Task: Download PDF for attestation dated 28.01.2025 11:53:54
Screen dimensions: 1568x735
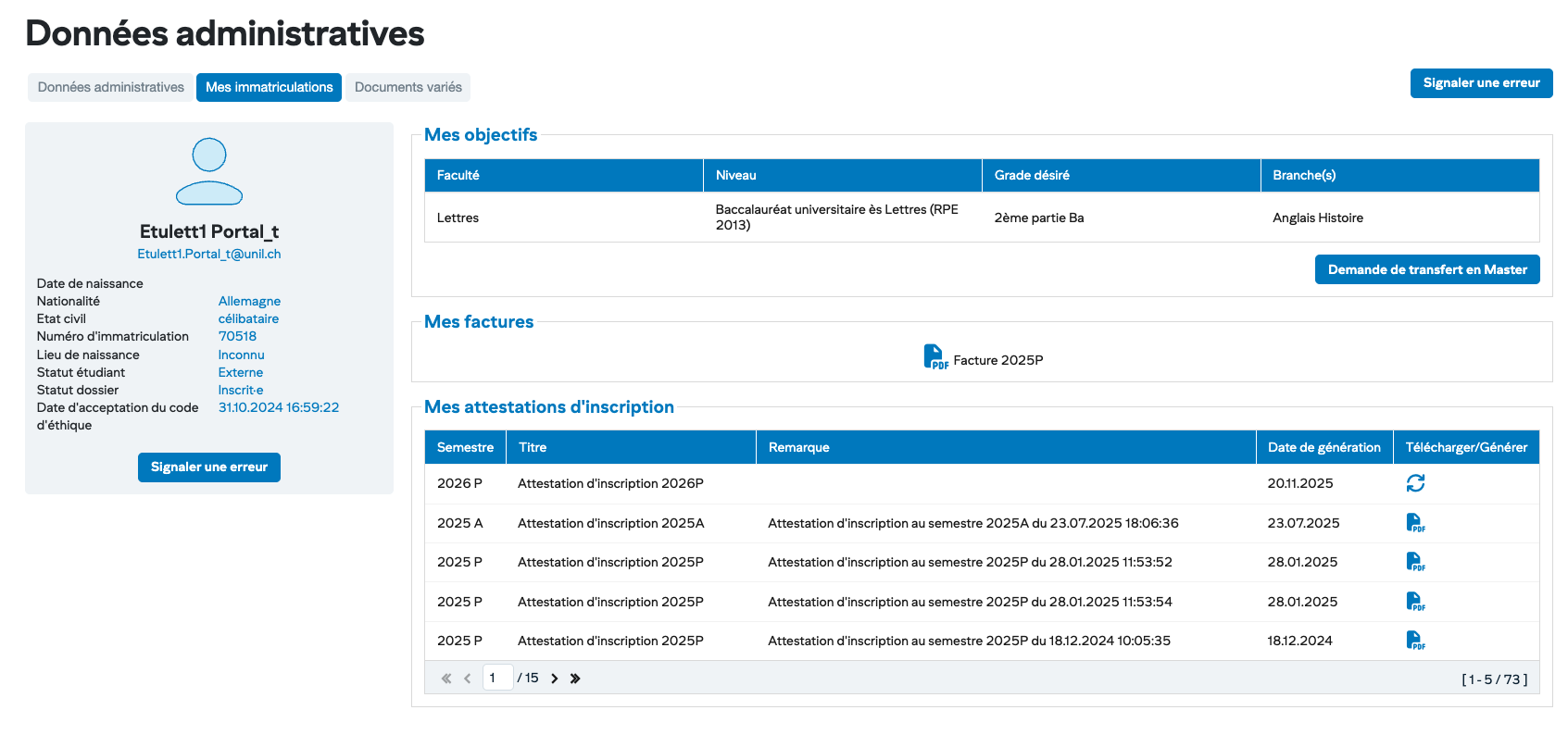Action: click(x=1415, y=602)
